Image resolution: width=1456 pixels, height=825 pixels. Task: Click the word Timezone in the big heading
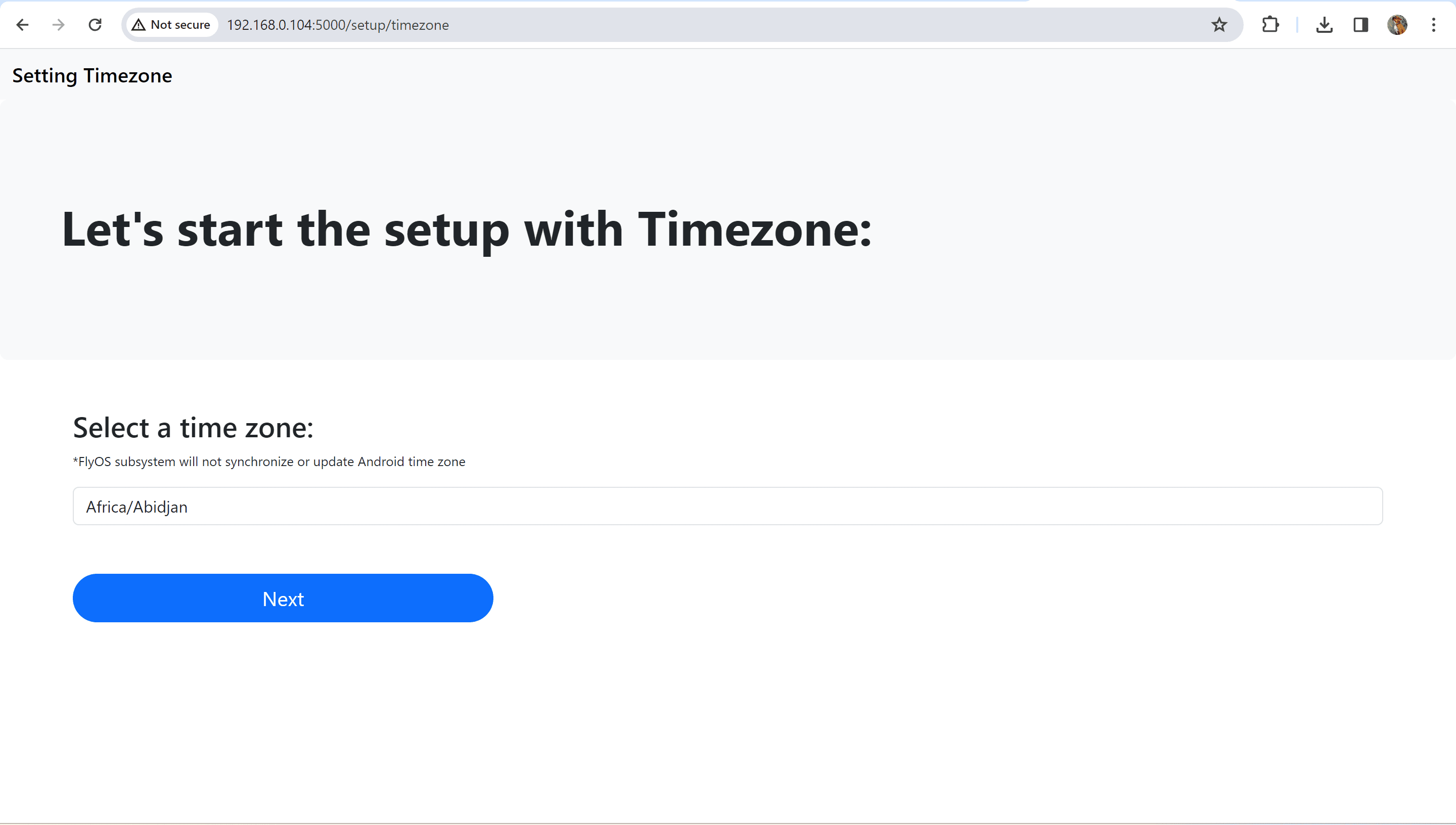tap(755, 229)
